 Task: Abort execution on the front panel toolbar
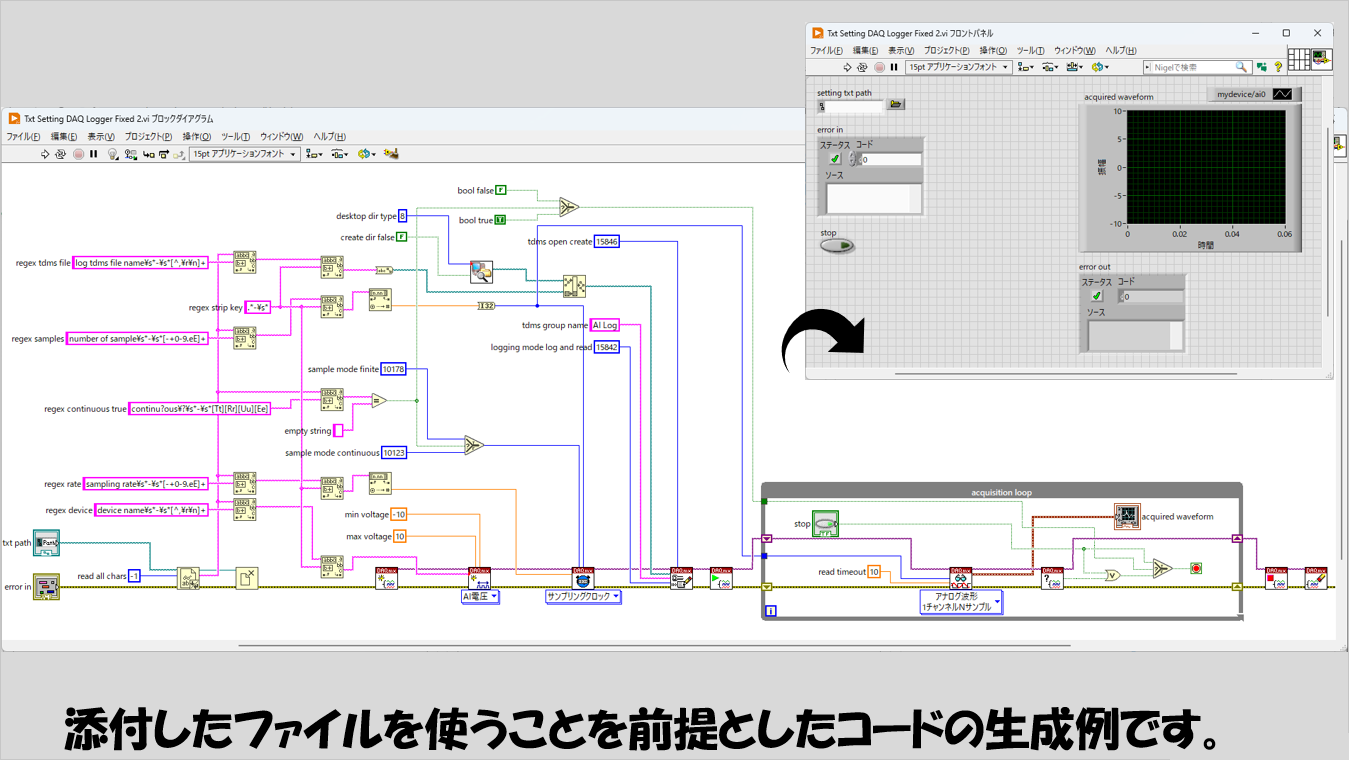(880, 67)
